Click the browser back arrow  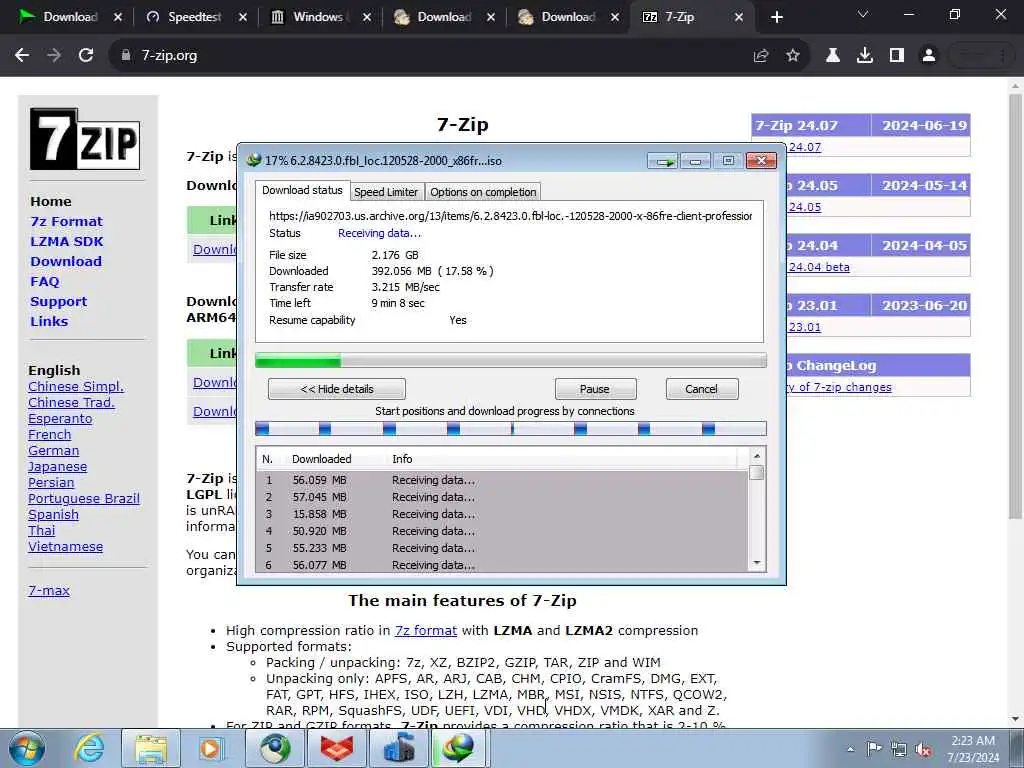pyautogui.click(x=22, y=56)
